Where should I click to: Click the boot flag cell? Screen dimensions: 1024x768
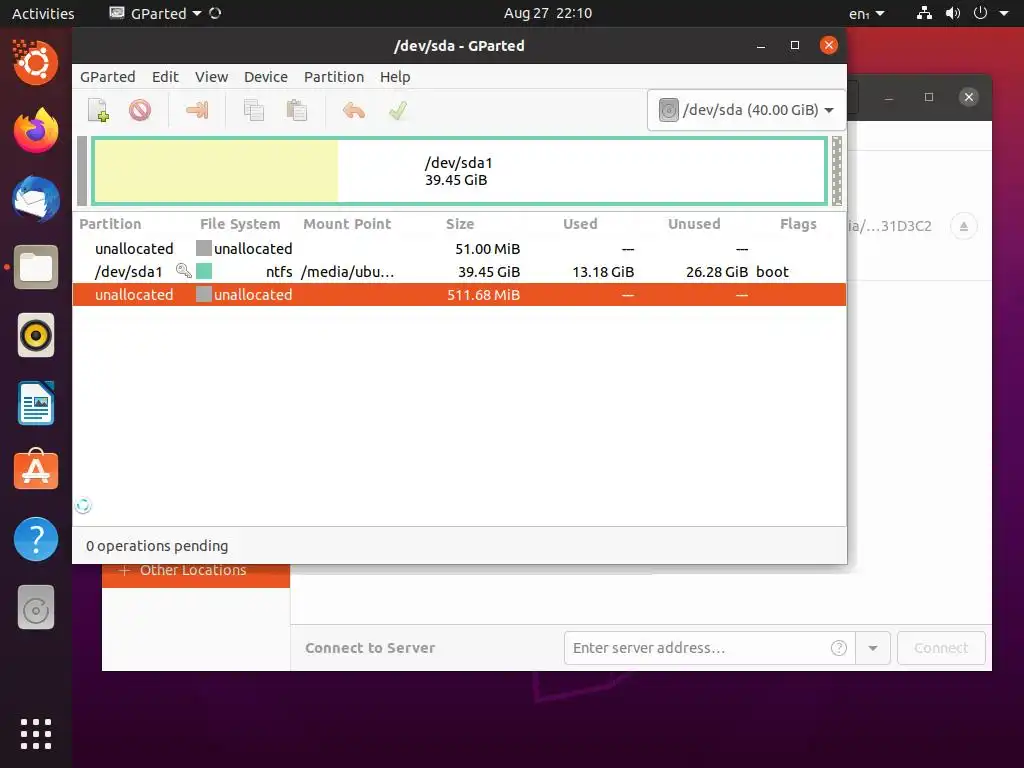pyautogui.click(x=772, y=272)
